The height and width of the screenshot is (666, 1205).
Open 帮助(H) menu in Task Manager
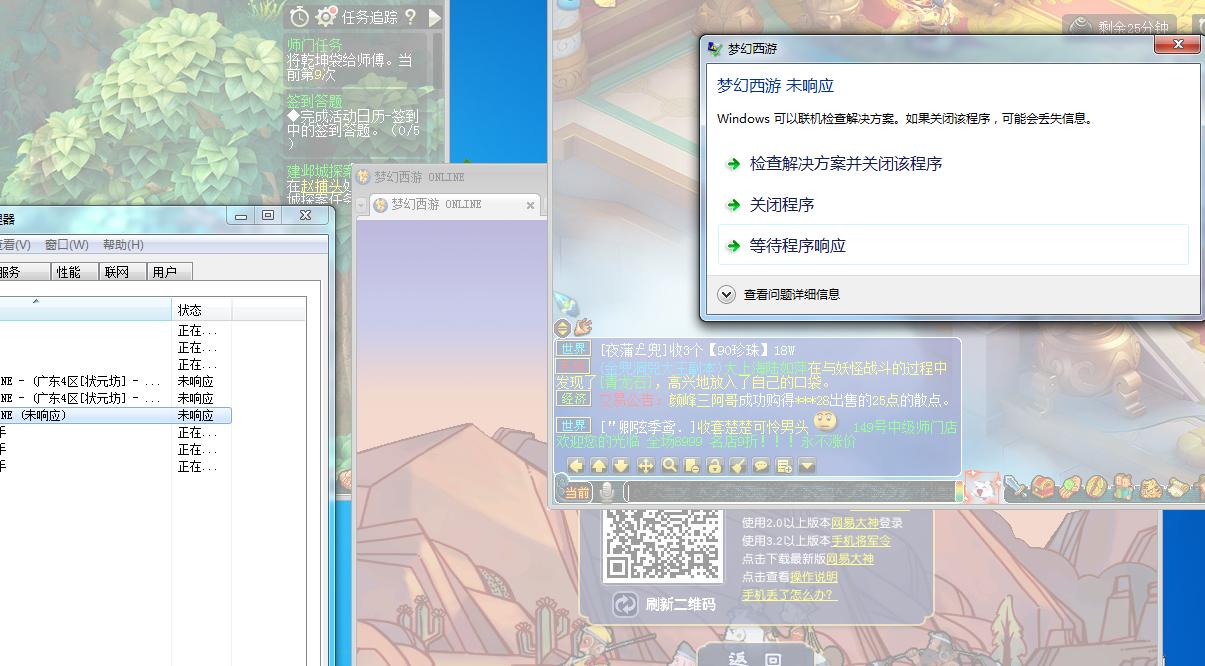123,245
